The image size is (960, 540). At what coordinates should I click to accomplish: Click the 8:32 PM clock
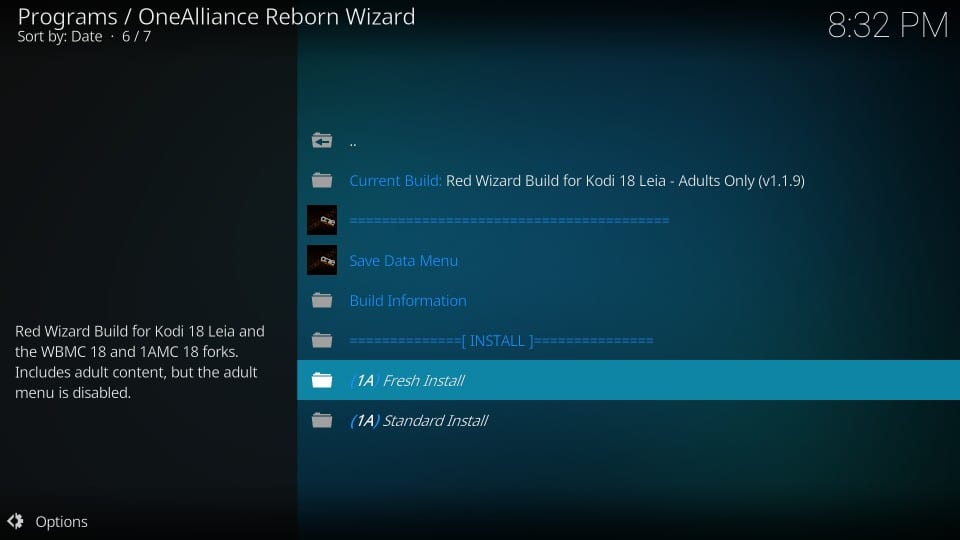coord(888,26)
